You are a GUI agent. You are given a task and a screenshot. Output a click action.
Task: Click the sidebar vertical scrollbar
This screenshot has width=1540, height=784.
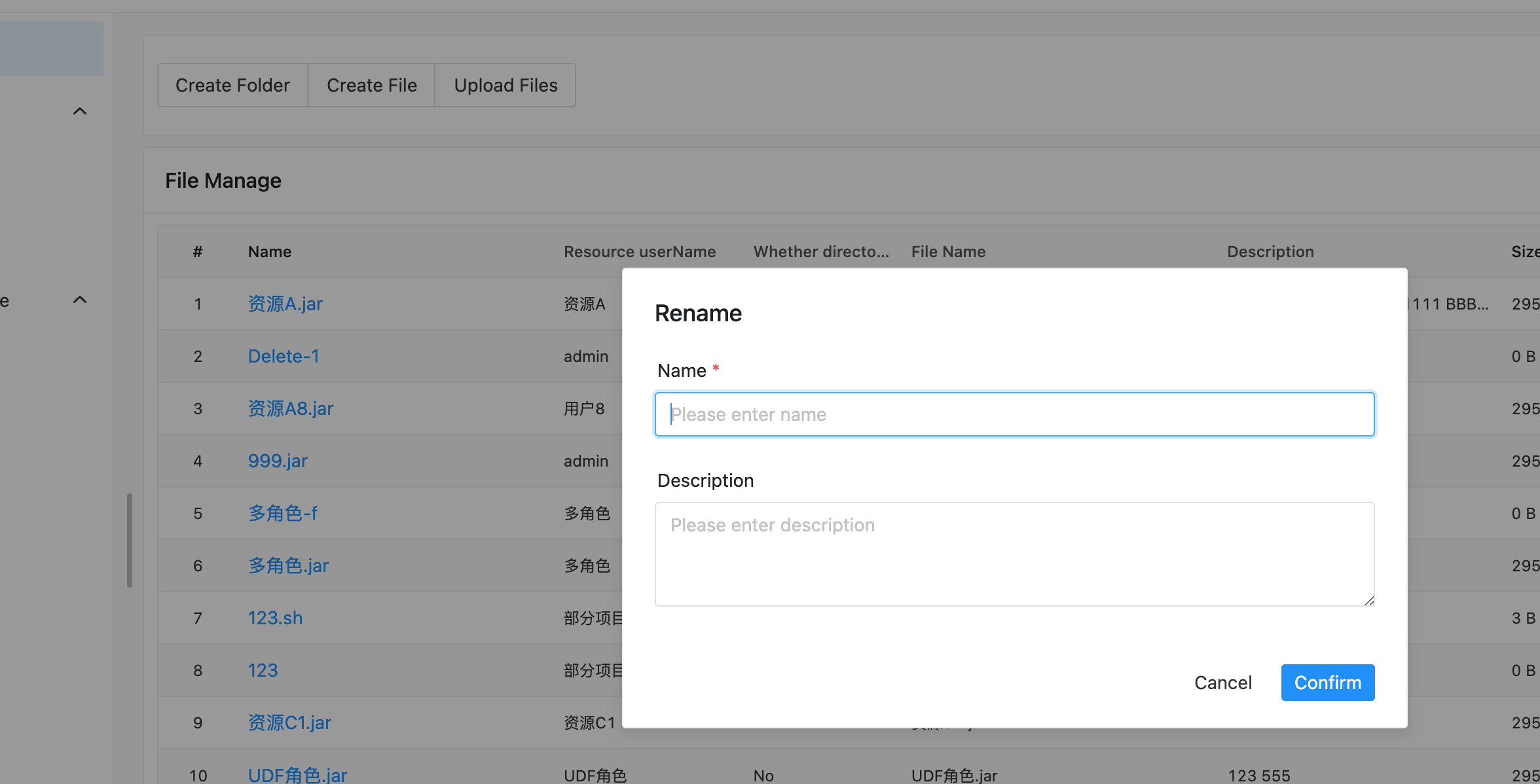[130, 540]
